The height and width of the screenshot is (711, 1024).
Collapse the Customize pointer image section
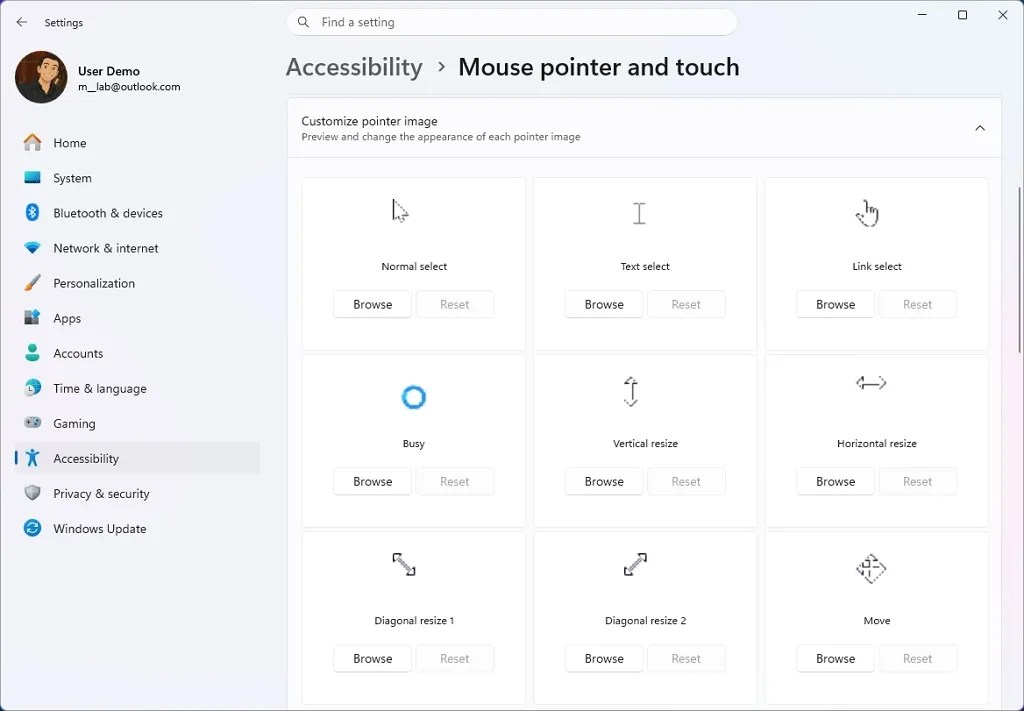point(980,128)
